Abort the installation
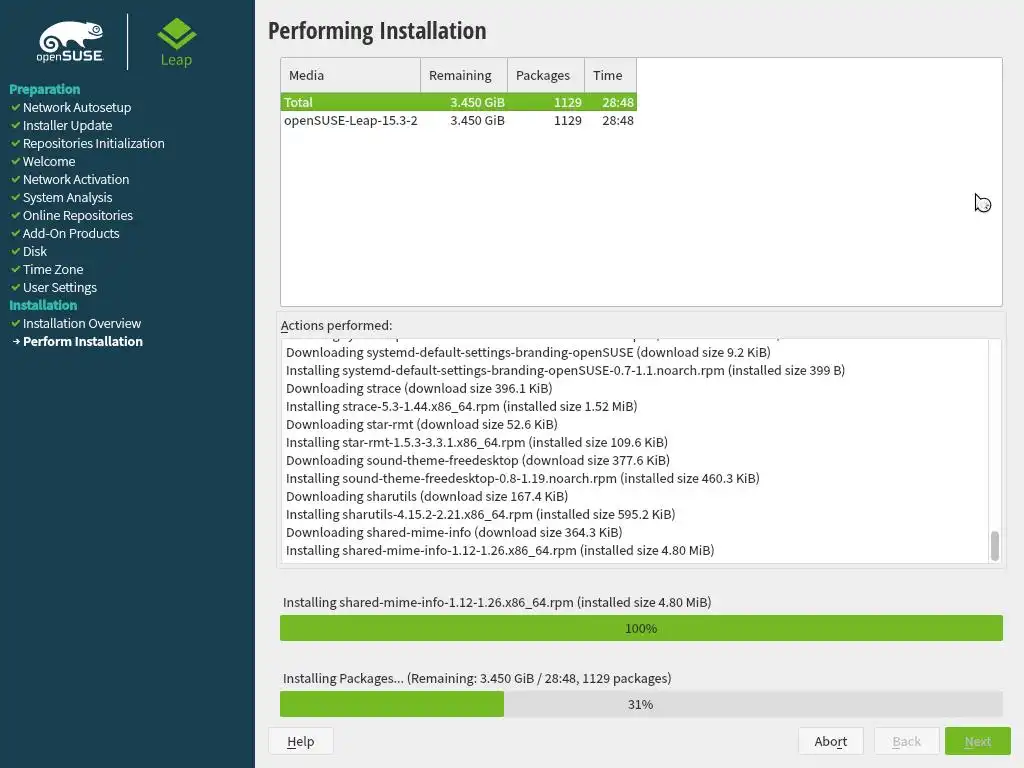This screenshot has height=768, width=1024. coord(831,741)
